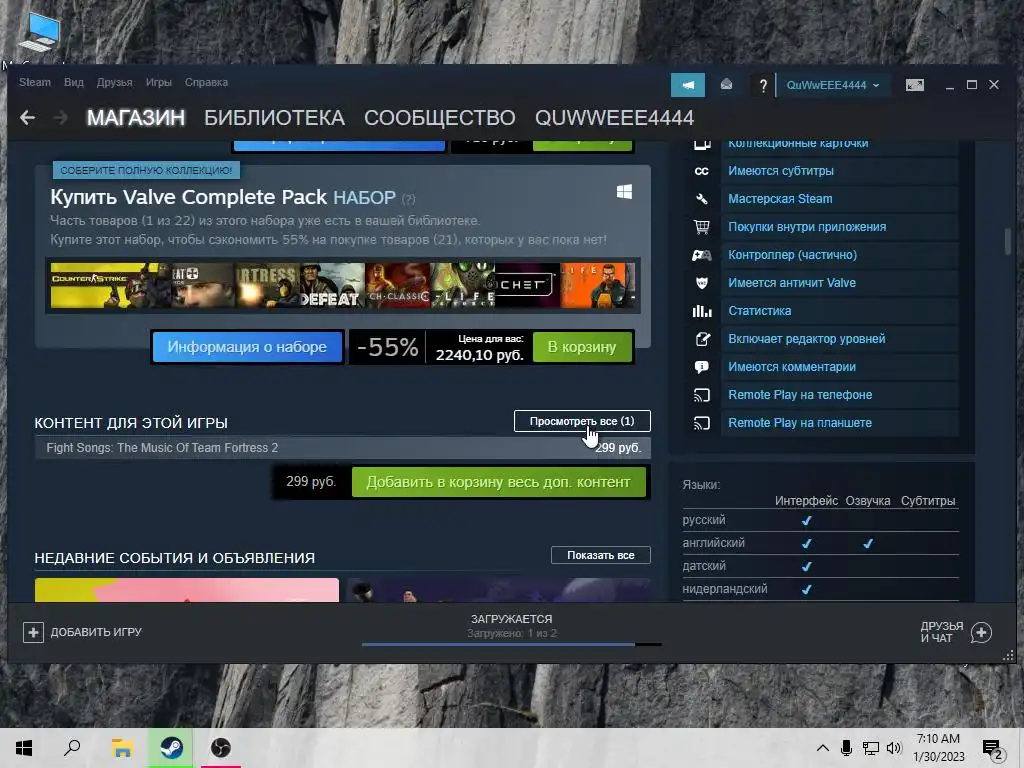Click the Steam taskbar icon
The height and width of the screenshot is (768, 1024).
(x=172, y=748)
